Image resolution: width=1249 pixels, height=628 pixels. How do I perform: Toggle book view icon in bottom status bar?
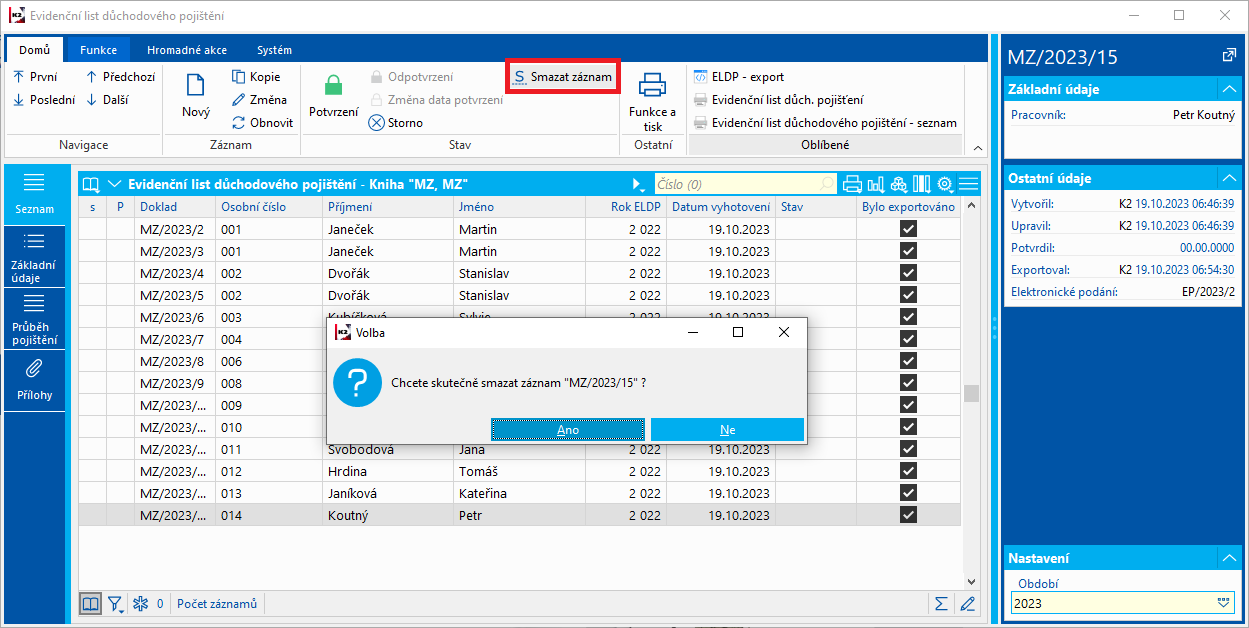pos(91,603)
